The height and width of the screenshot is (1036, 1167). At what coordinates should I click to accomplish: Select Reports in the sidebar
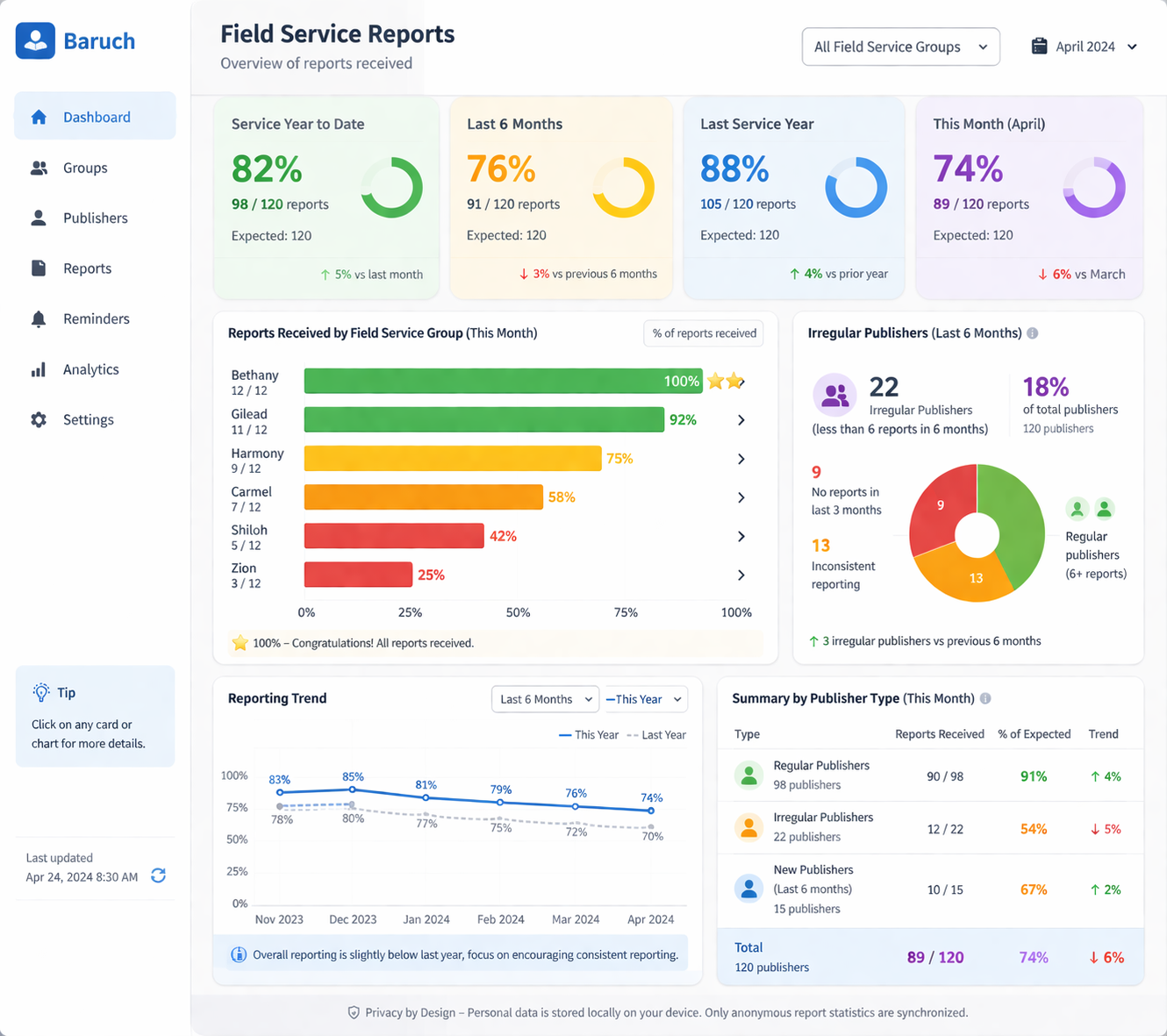point(87,268)
